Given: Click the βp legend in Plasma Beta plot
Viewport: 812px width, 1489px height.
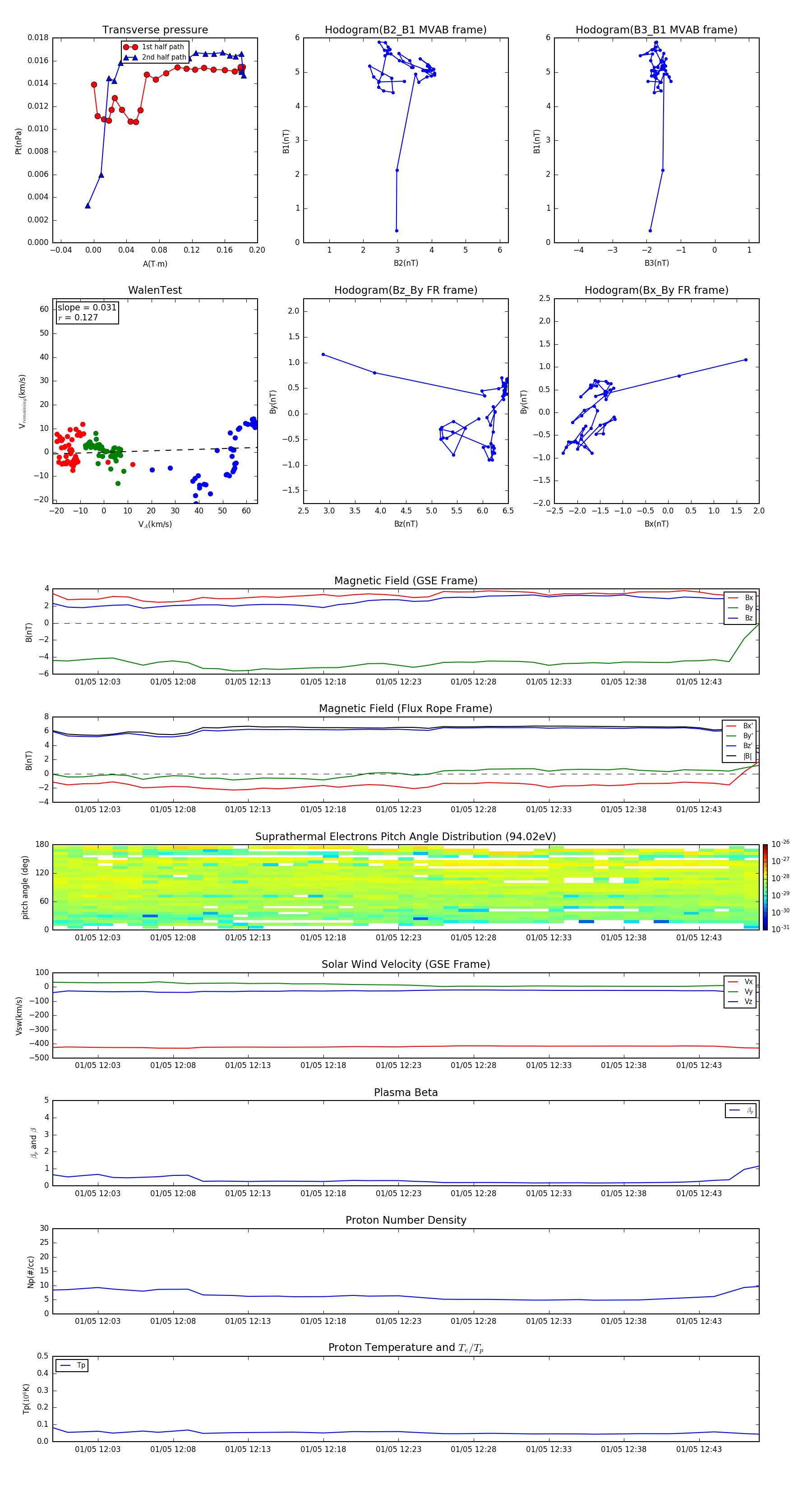Looking at the screenshot, I should [740, 1110].
